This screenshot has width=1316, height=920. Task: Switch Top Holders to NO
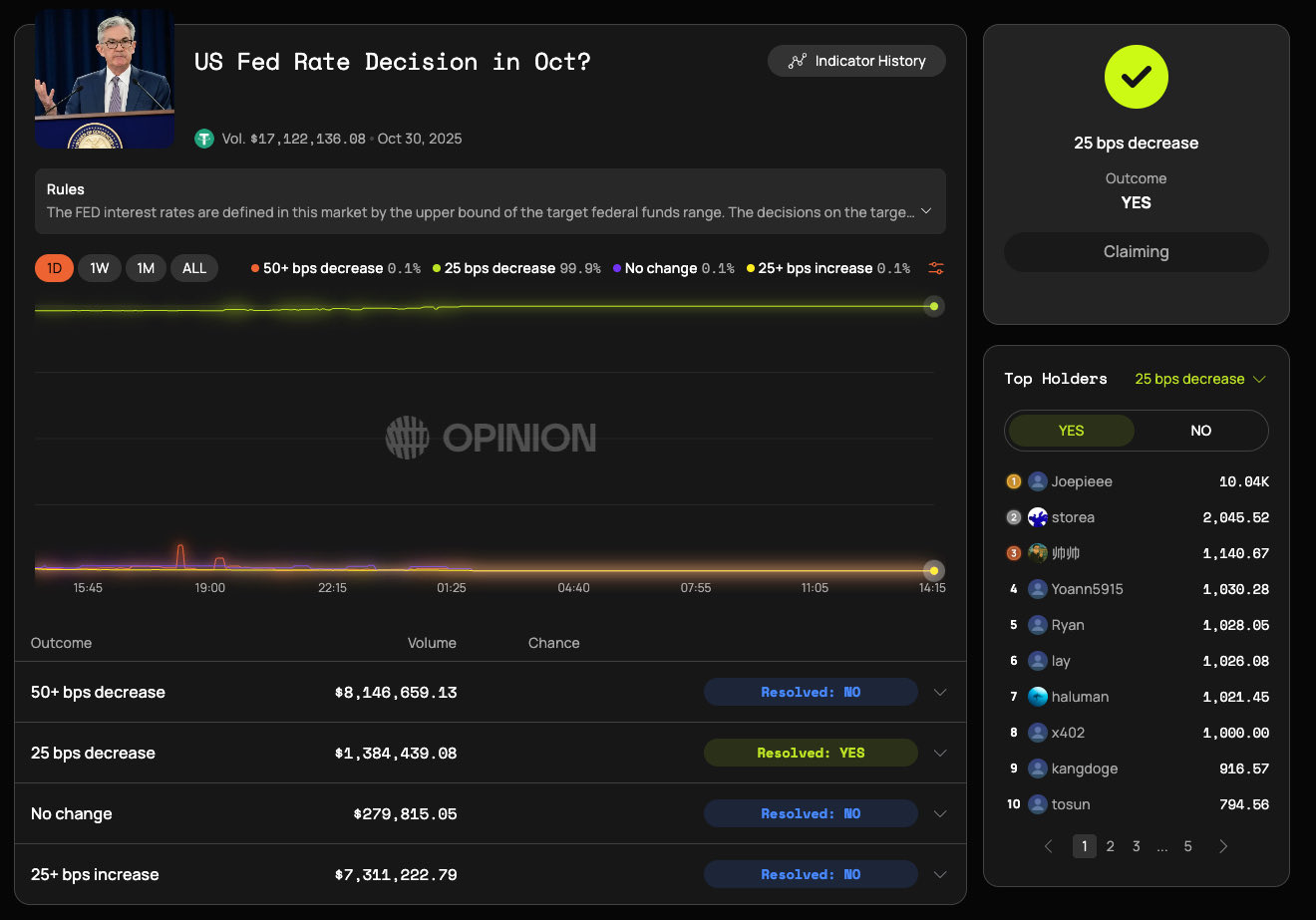pos(1200,430)
